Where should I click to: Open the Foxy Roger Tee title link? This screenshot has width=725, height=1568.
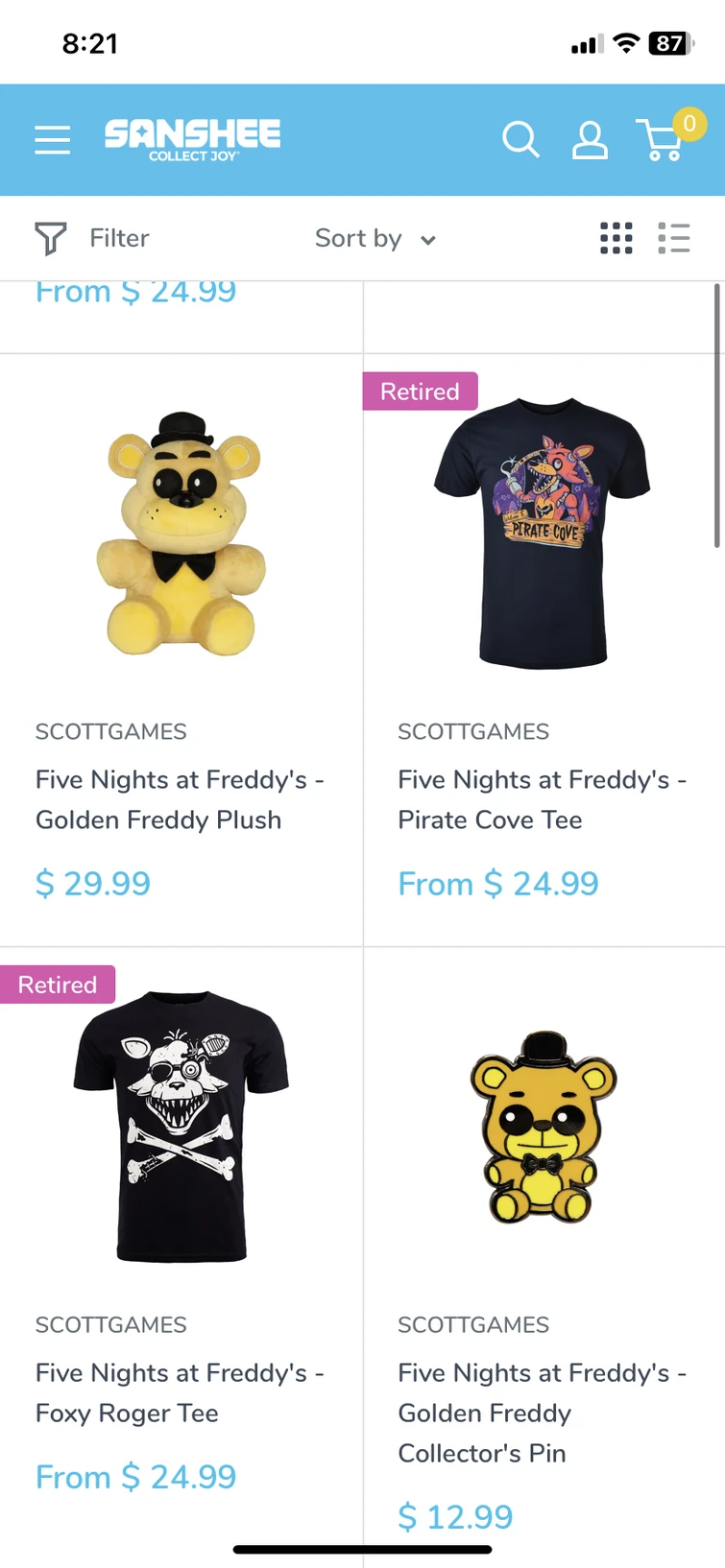(x=180, y=1392)
